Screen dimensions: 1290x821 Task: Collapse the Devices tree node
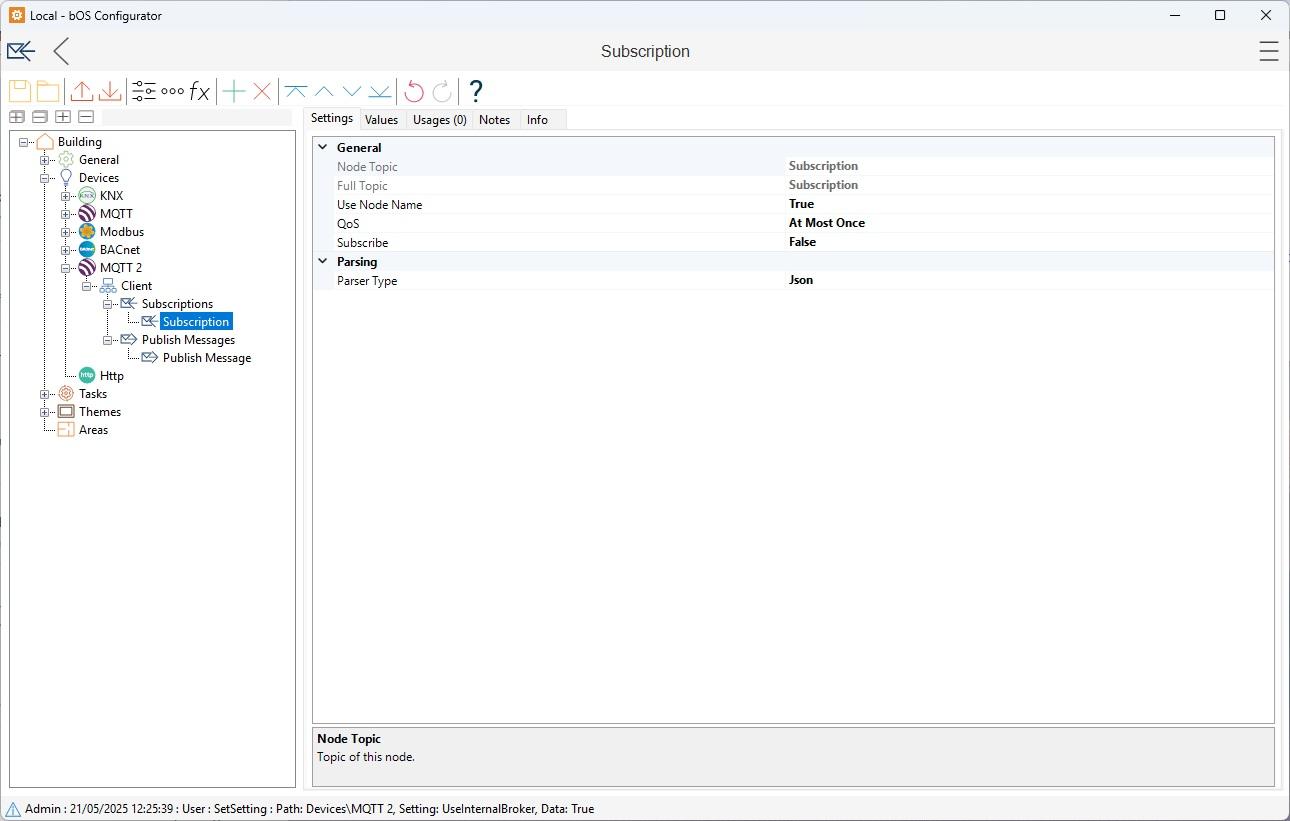pos(45,178)
